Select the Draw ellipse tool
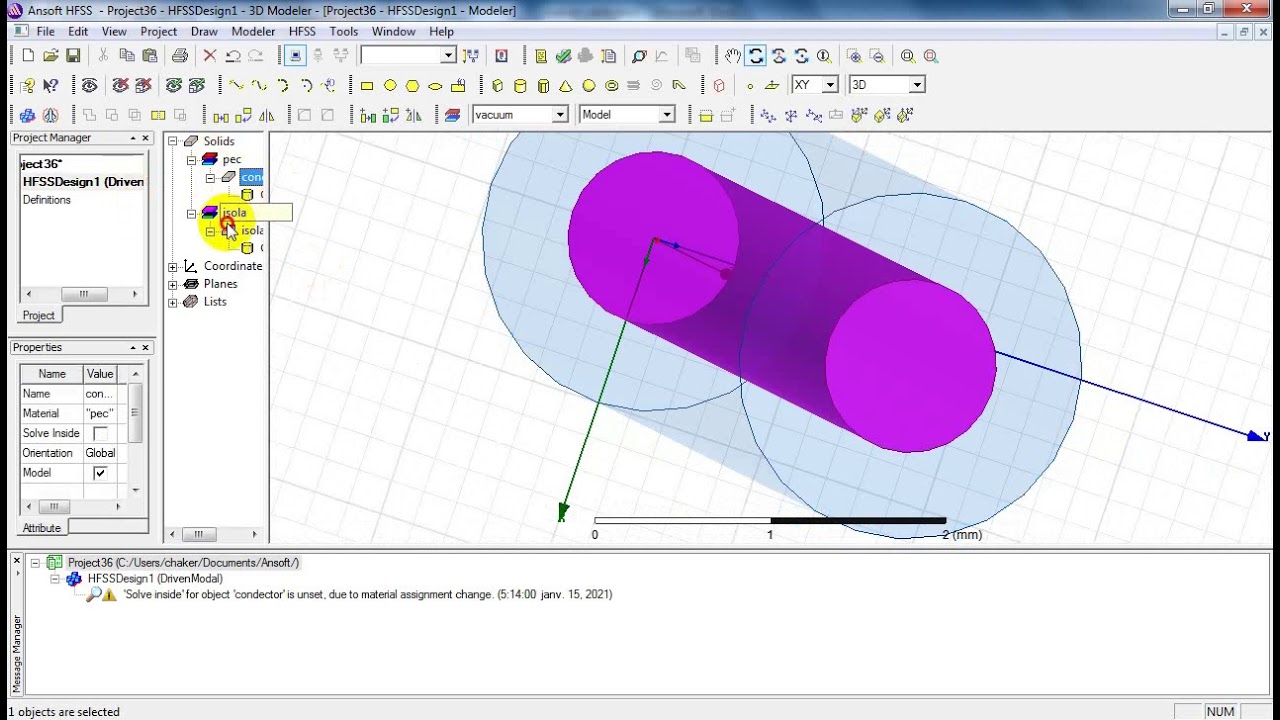This screenshot has height=720, width=1280. point(435,86)
